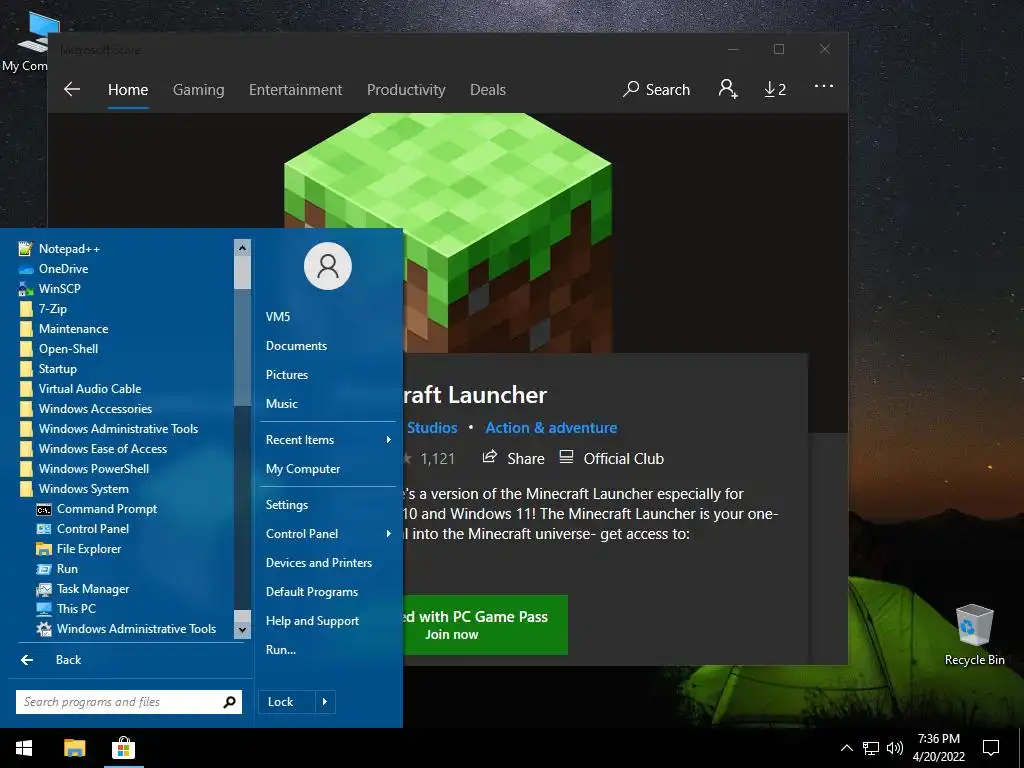Switch to the Home tab in Store
Screen dimensions: 1024x768
[x=128, y=90]
